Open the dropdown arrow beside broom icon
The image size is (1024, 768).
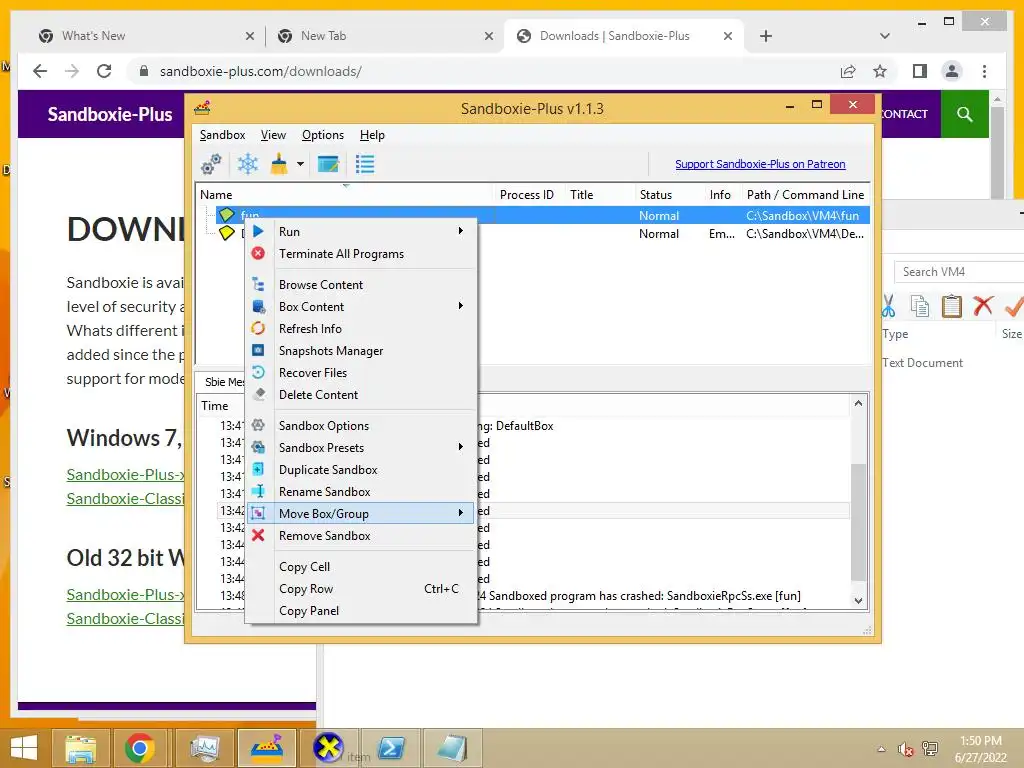pos(300,164)
